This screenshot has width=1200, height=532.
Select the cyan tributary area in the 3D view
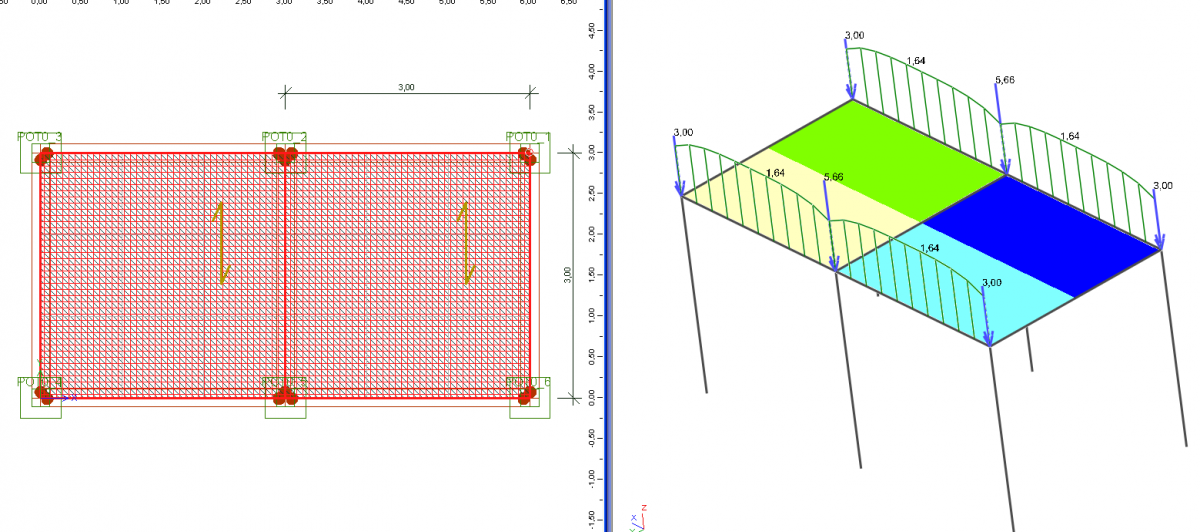click(x=955, y=285)
